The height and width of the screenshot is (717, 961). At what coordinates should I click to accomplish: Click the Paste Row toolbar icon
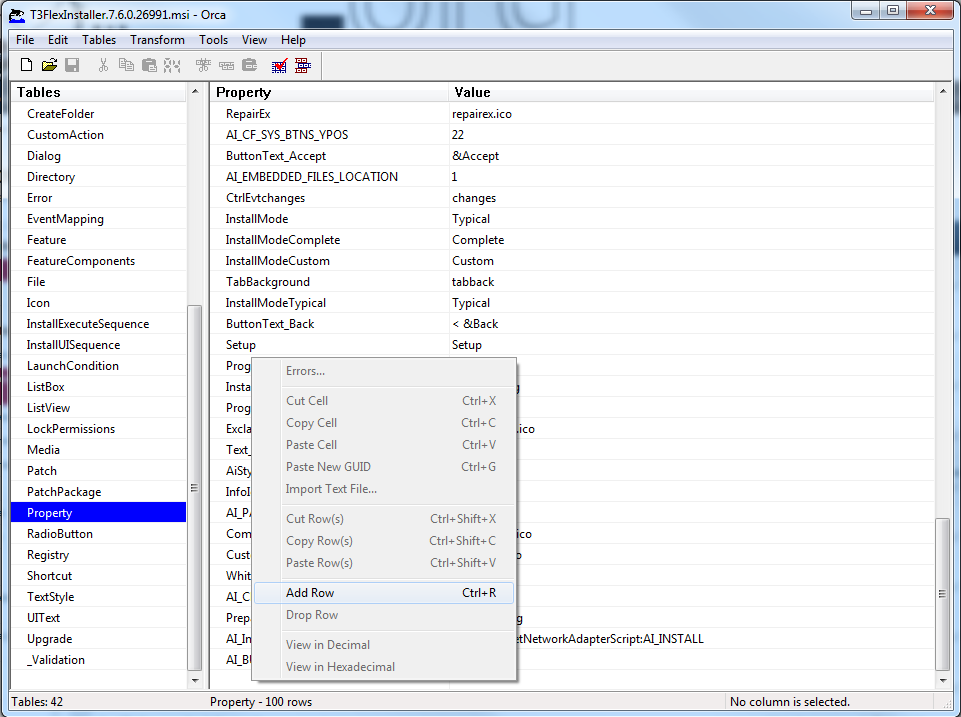249,65
